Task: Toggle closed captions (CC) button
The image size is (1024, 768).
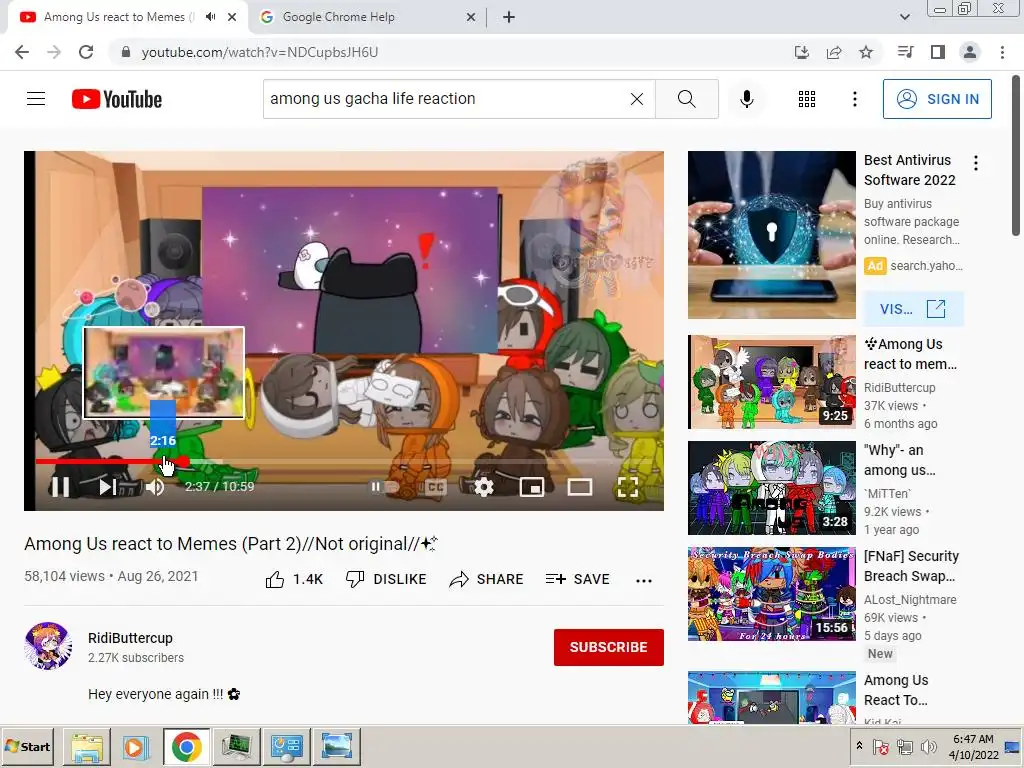Action: [x=436, y=487]
